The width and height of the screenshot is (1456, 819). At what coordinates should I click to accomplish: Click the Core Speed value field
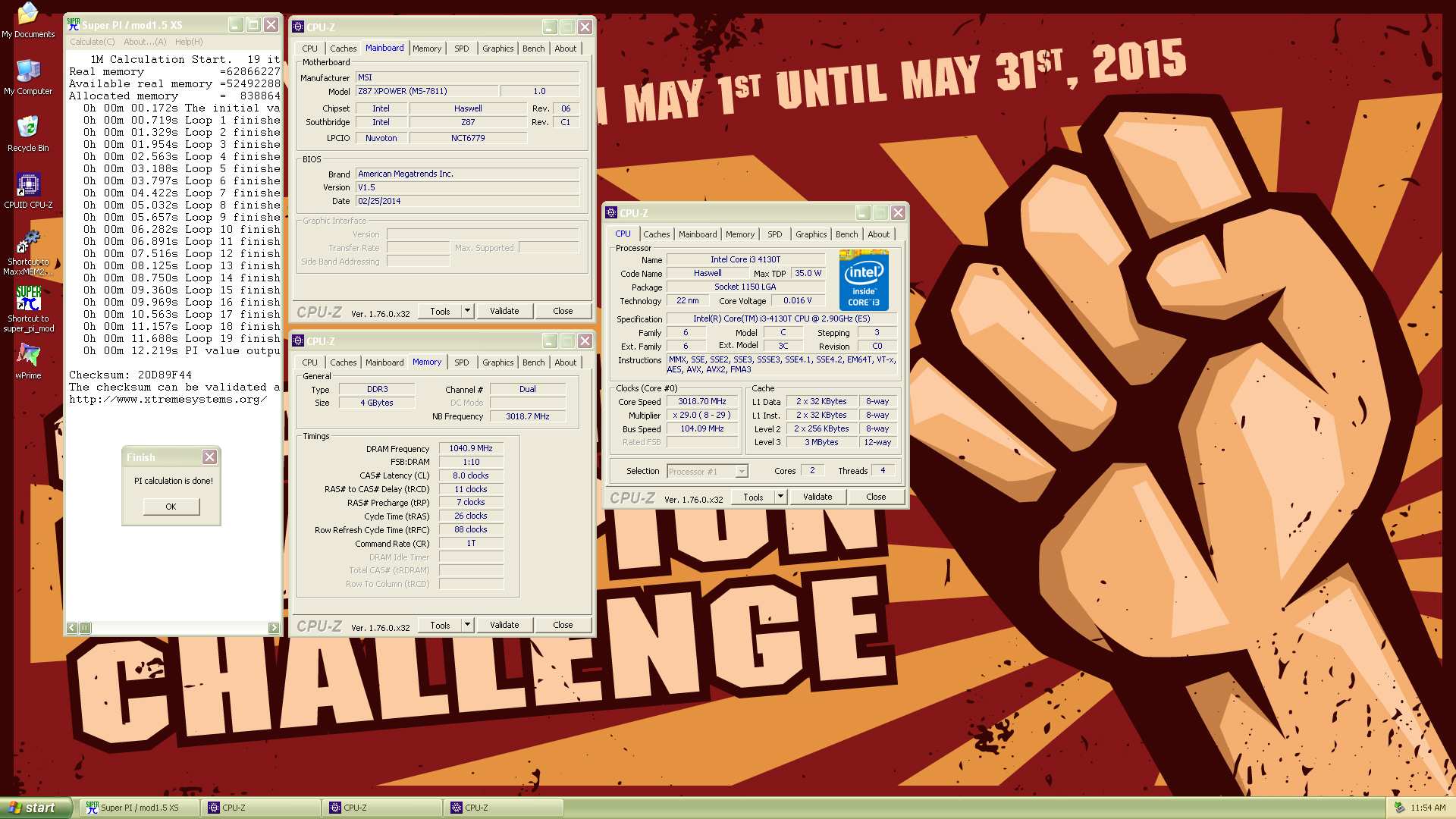click(x=702, y=401)
